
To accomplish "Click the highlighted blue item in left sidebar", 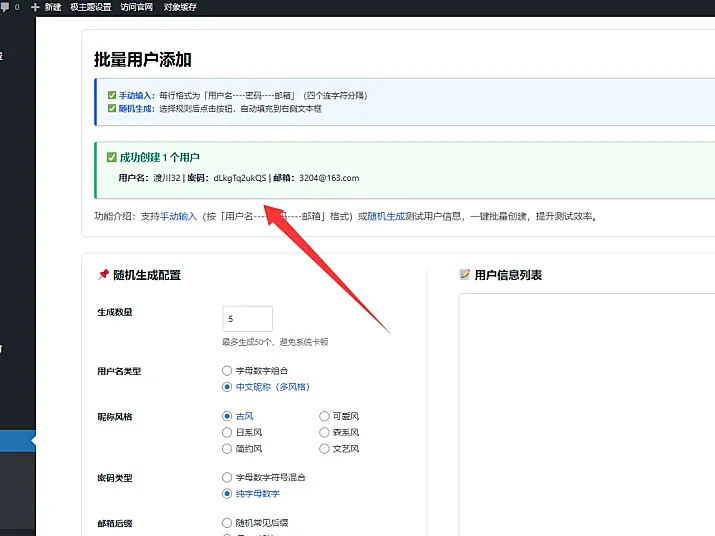I will click(18, 441).
